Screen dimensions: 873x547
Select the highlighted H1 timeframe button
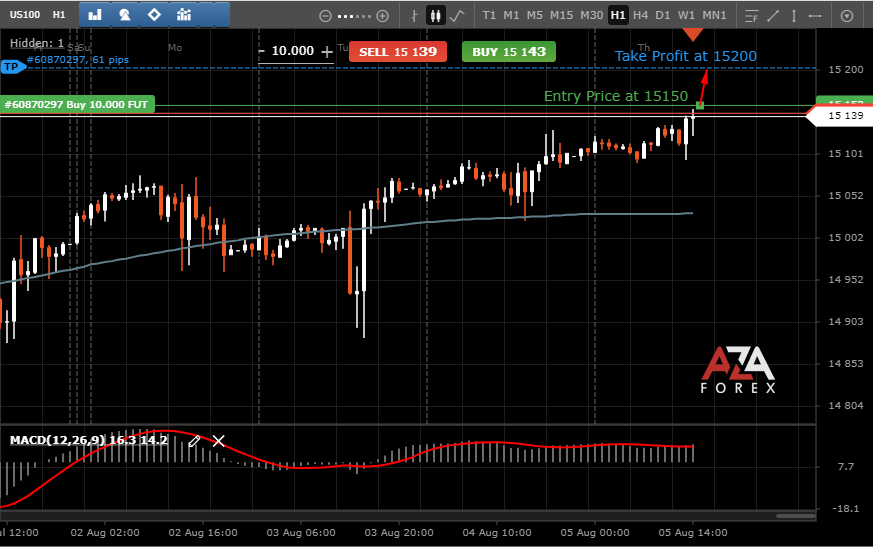(618, 15)
